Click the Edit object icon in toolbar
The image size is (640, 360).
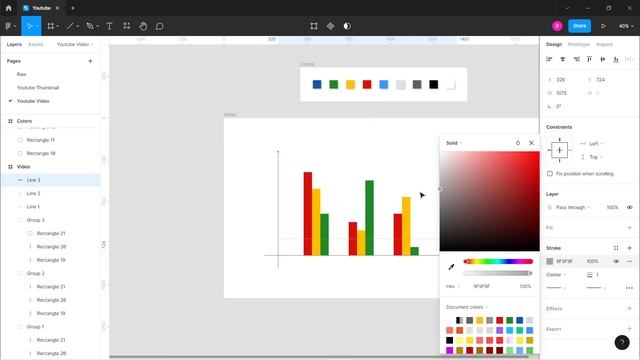[x=314, y=26]
